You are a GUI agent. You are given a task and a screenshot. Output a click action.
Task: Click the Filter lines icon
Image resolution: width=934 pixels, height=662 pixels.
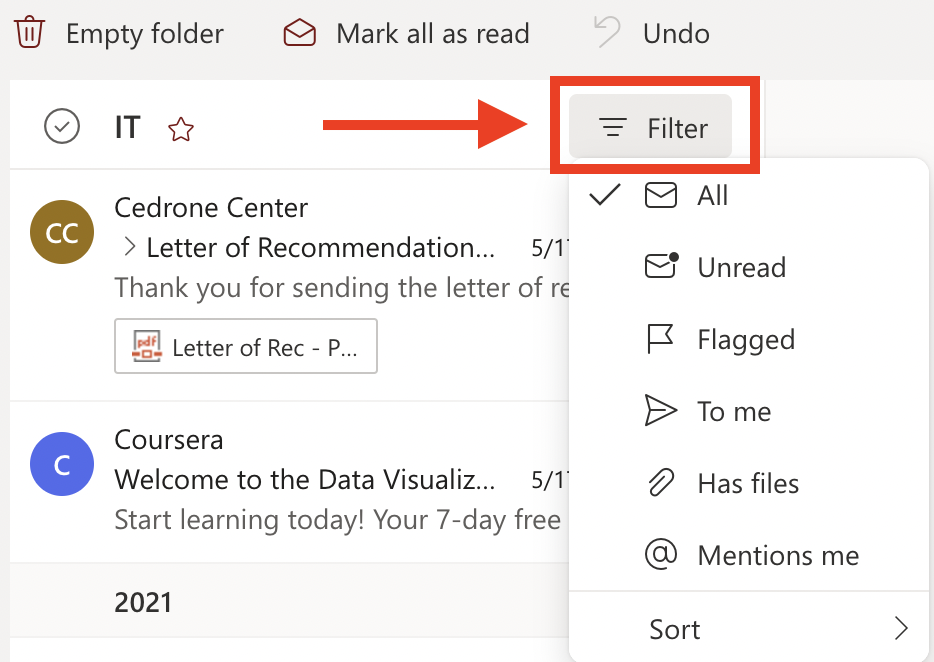tap(612, 128)
